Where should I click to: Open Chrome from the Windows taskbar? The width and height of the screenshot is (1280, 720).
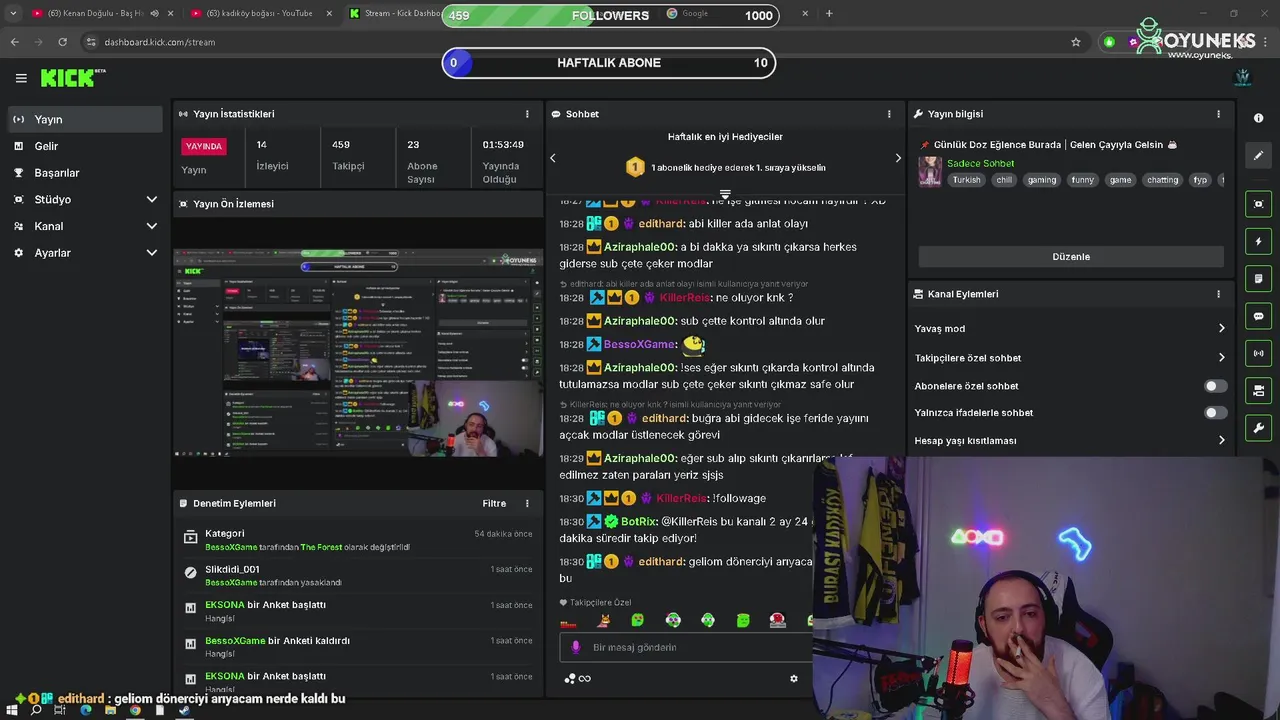(x=135, y=711)
